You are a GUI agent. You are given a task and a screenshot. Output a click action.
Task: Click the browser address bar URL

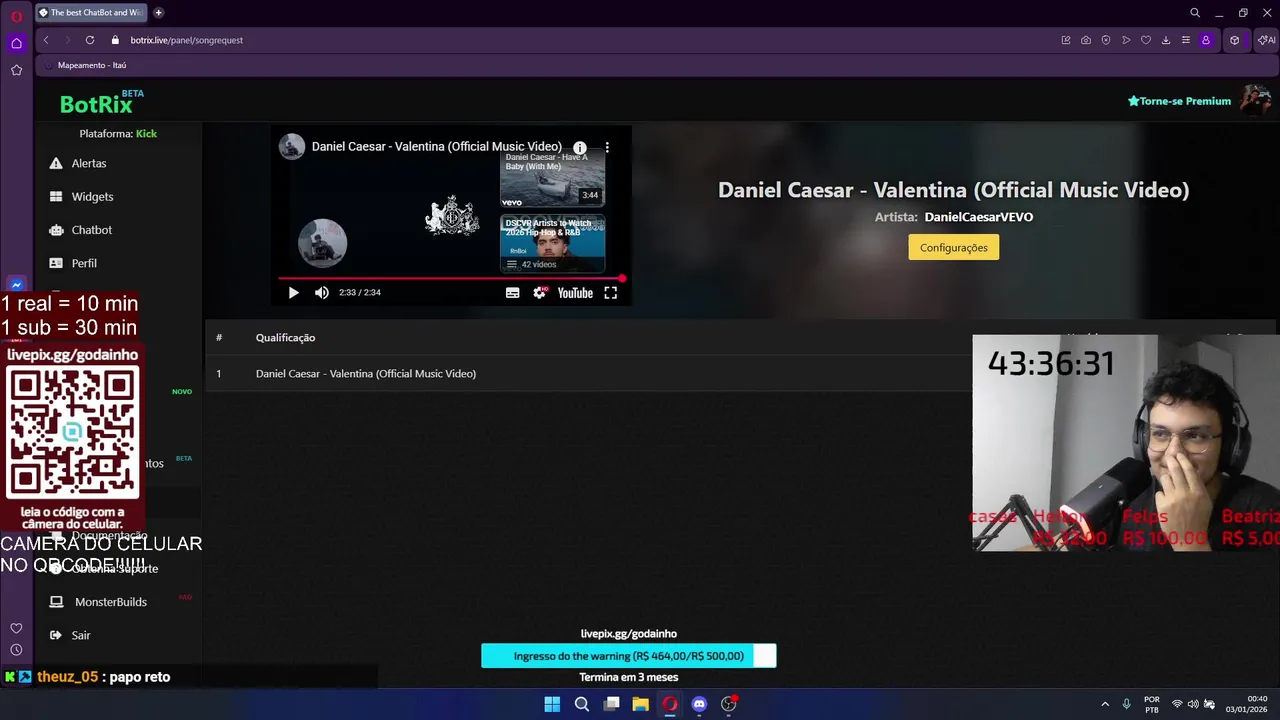point(187,40)
